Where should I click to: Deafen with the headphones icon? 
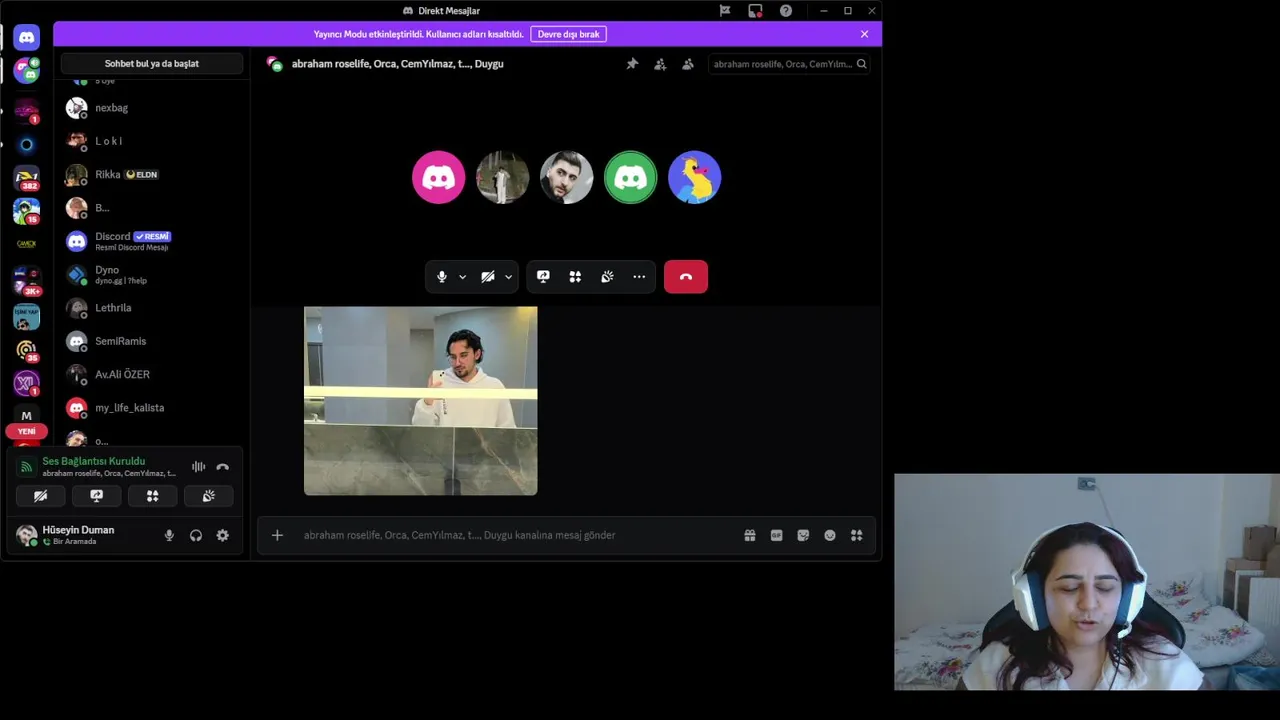point(196,536)
